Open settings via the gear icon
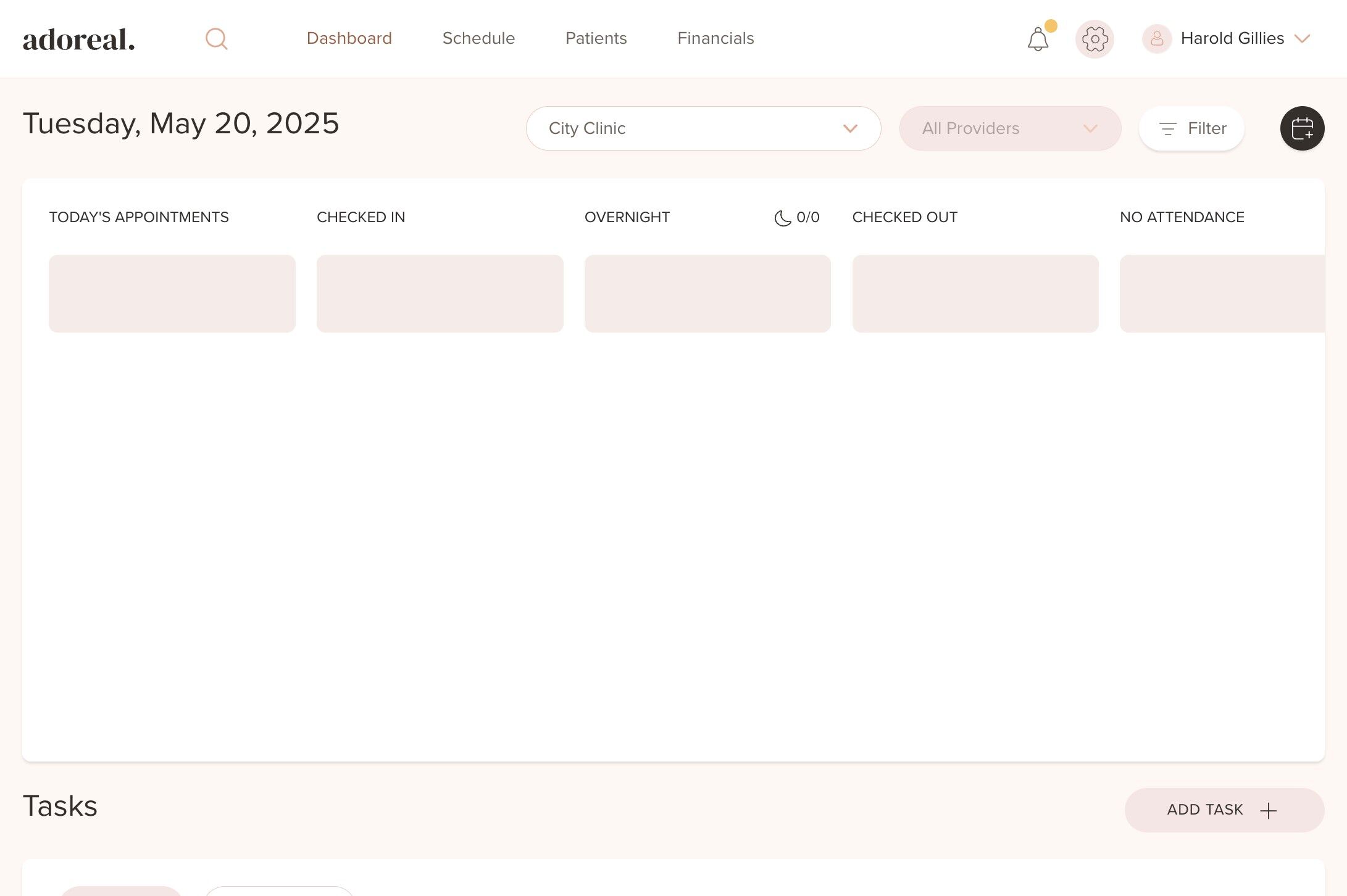1347x896 pixels. 1095,39
